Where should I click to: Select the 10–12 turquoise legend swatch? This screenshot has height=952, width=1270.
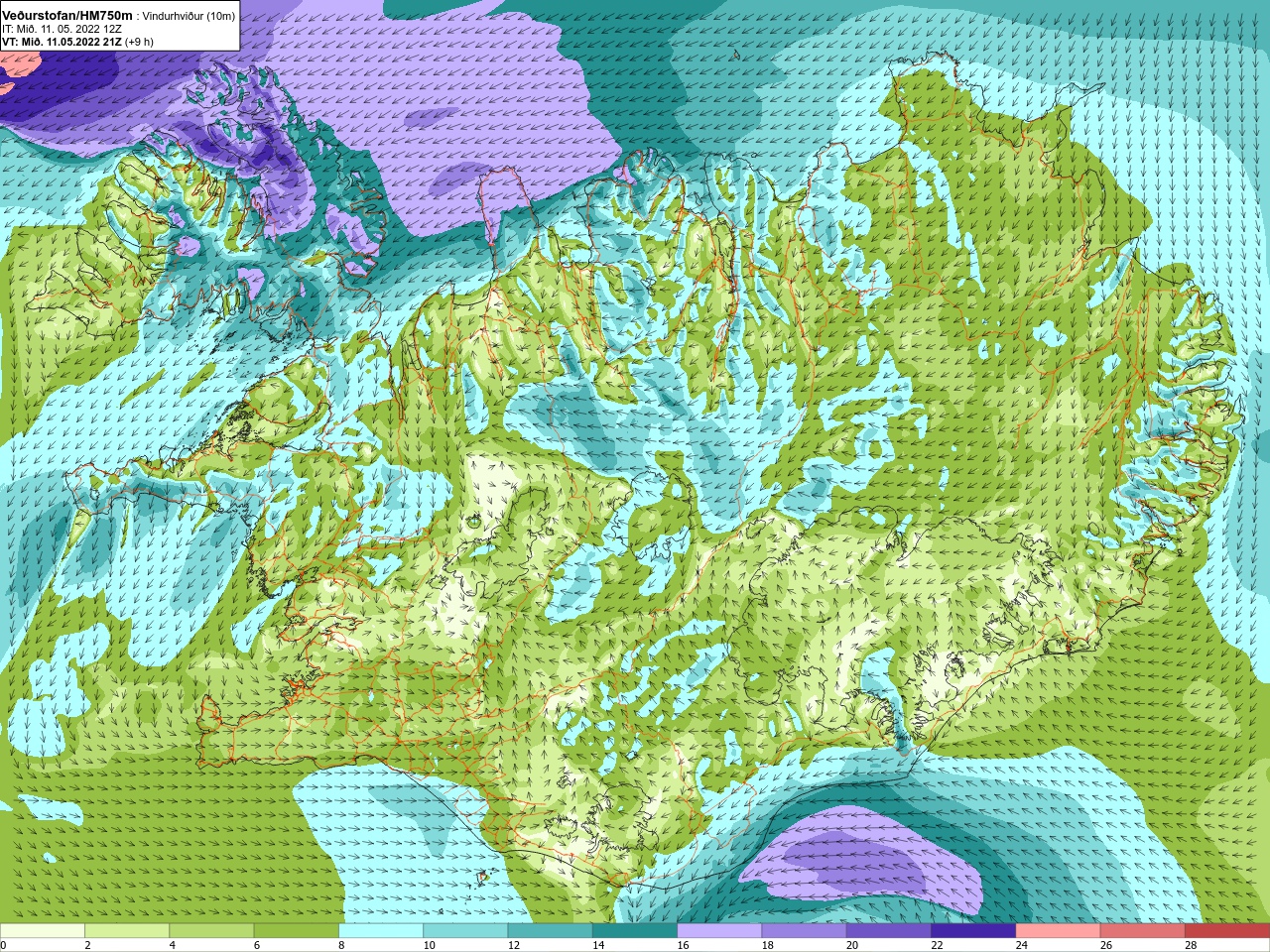[465, 931]
